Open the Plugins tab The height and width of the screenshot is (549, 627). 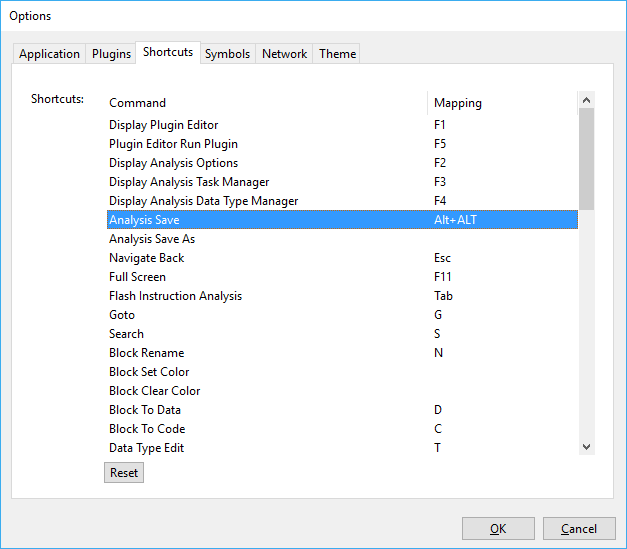tap(111, 54)
